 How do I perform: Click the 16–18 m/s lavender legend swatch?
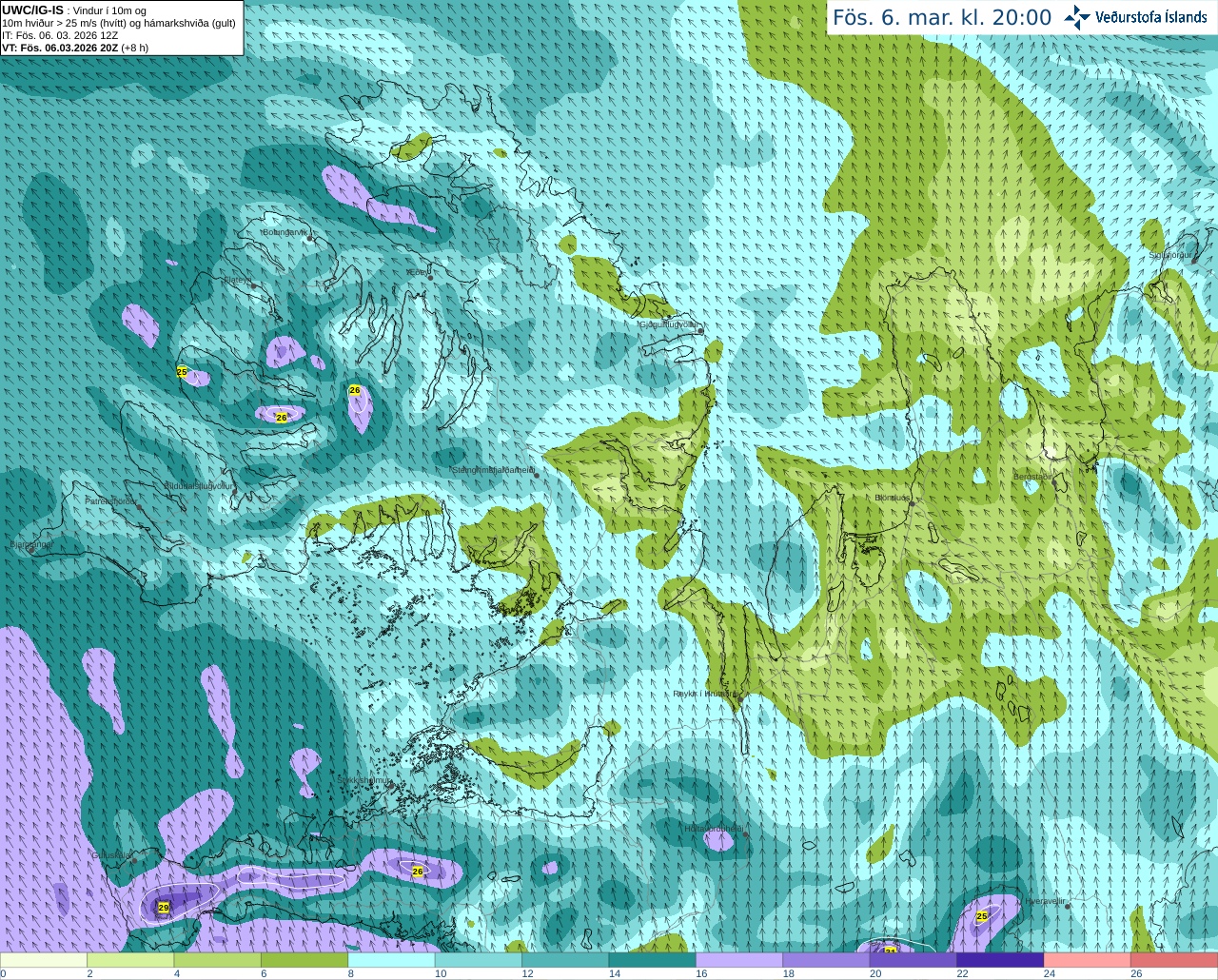[739, 960]
